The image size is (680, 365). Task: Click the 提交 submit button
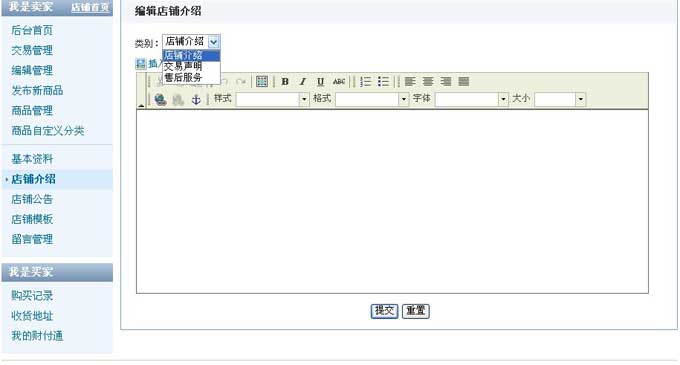(x=384, y=311)
